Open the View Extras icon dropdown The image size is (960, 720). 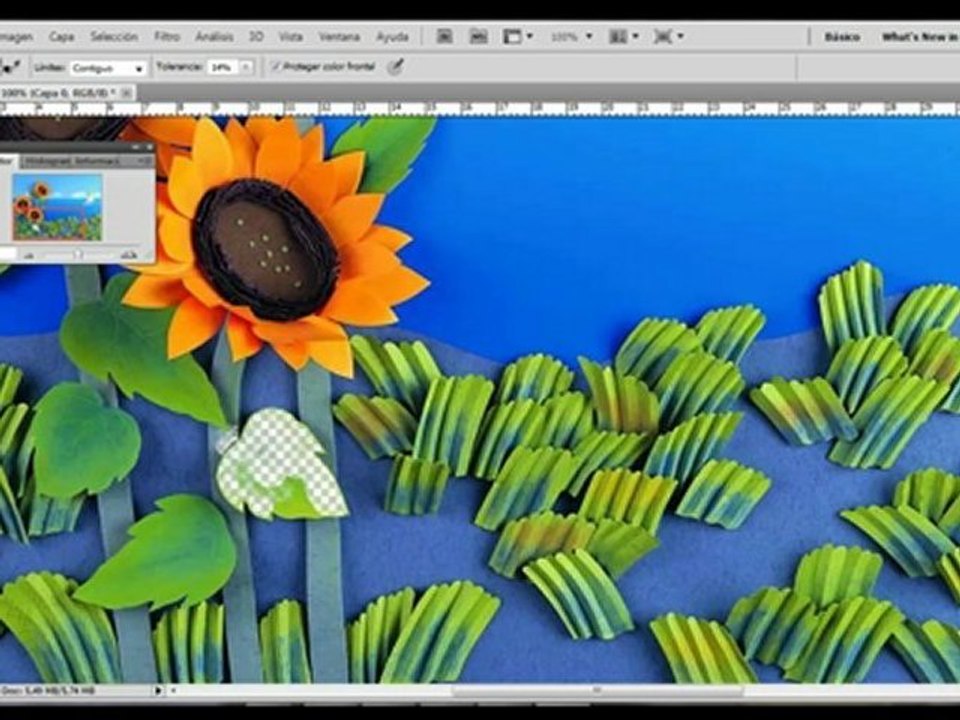tap(517, 37)
